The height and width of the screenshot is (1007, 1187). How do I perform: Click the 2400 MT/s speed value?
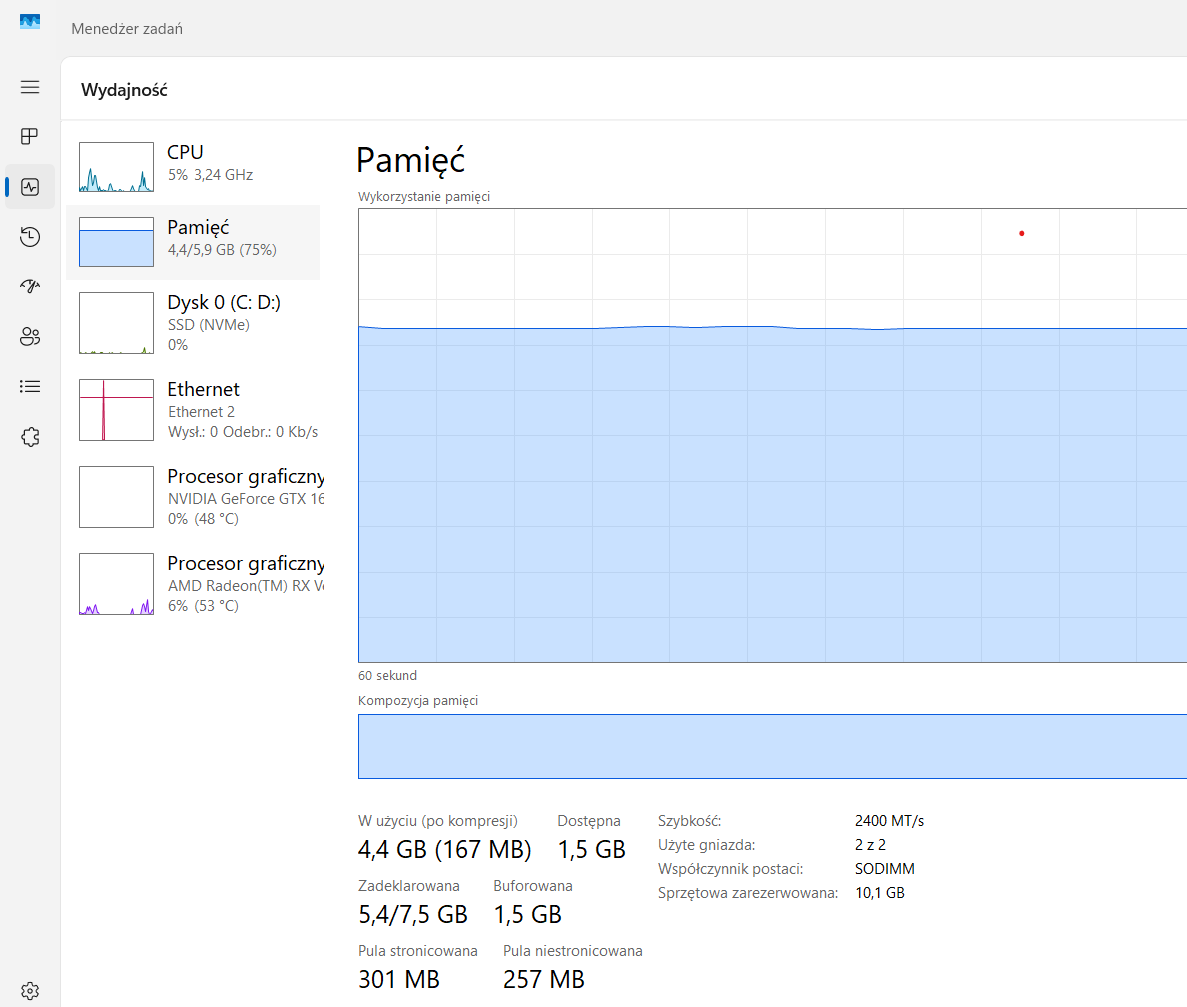tap(889, 821)
